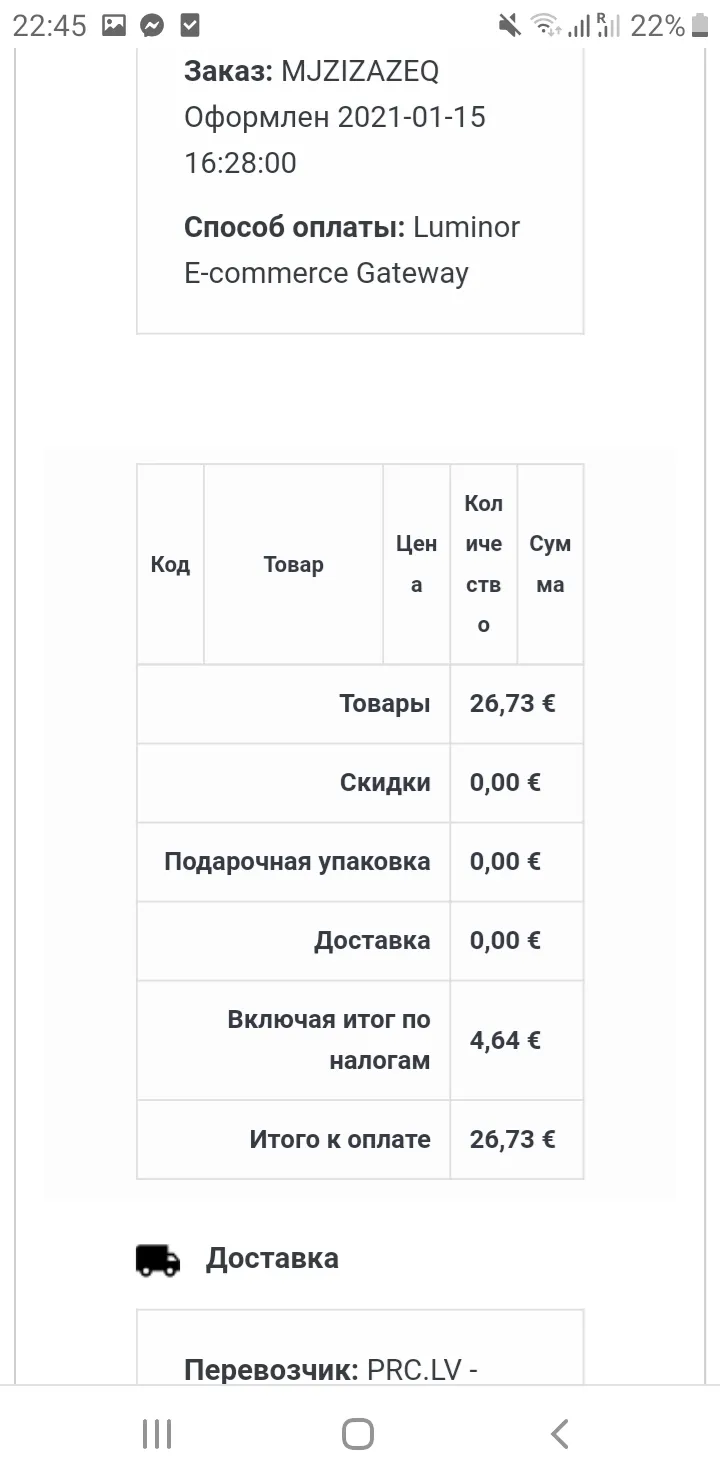
Task: Tap the delivery truck icon
Action: tap(158, 1260)
